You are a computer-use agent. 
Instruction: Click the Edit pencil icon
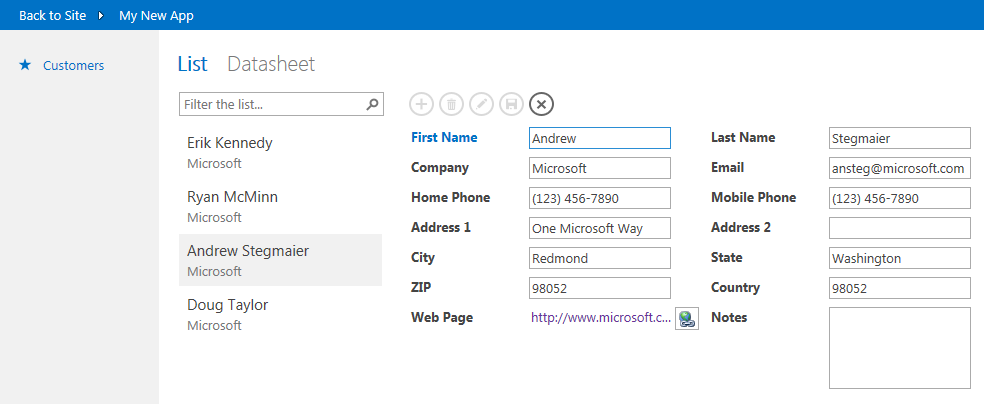pyautogui.click(x=481, y=104)
